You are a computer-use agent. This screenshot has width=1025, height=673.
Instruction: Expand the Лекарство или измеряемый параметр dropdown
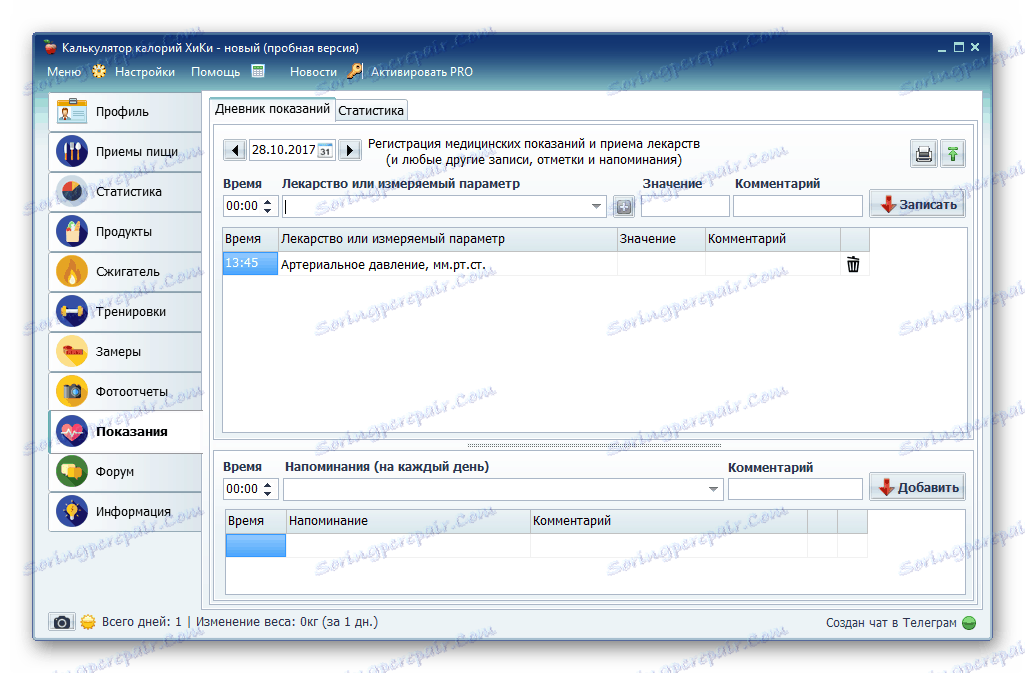(x=596, y=206)
